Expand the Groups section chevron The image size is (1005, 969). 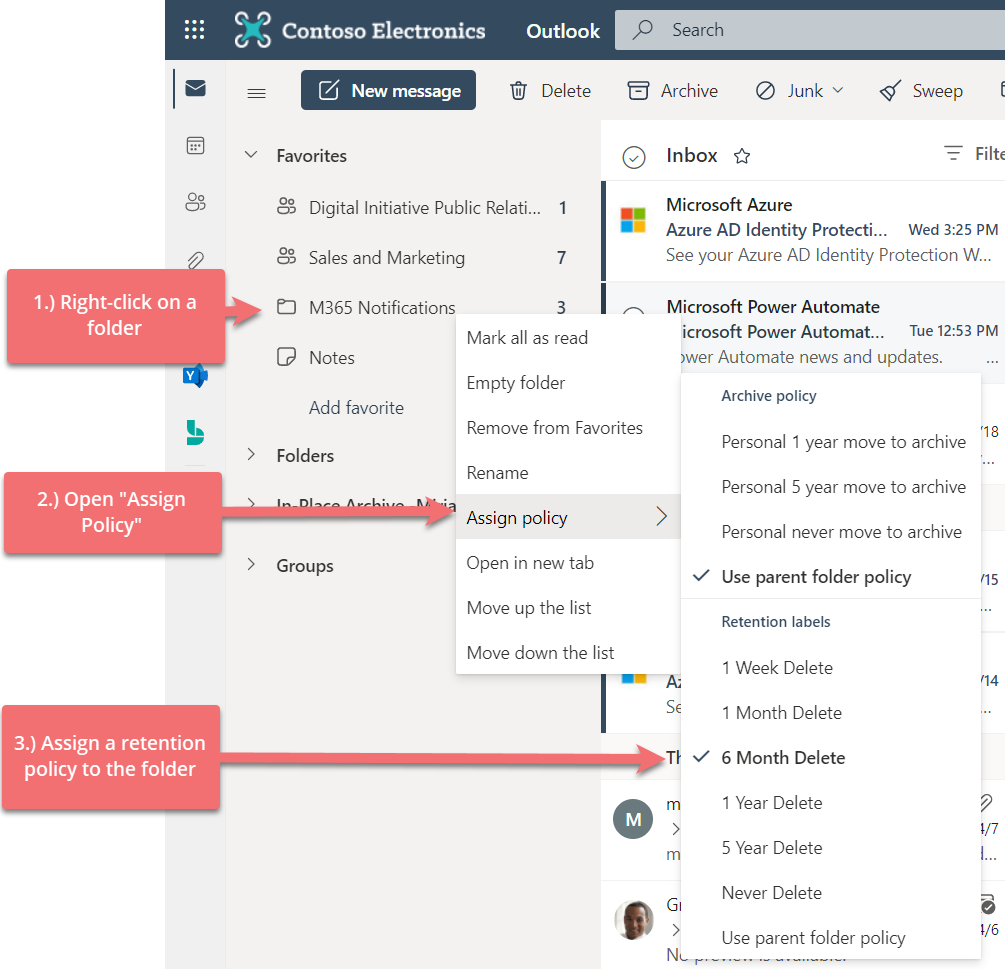[x=251, y=565]
